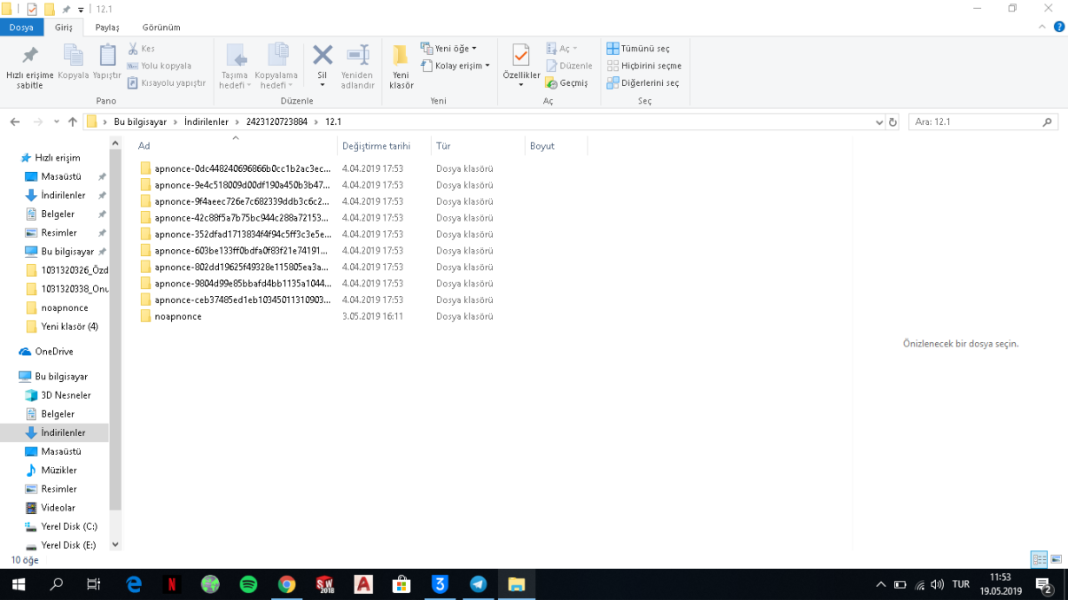Click the up-arrow parent folder button
The height and width of the screenshot is (600, 1068).
(72, 122)
